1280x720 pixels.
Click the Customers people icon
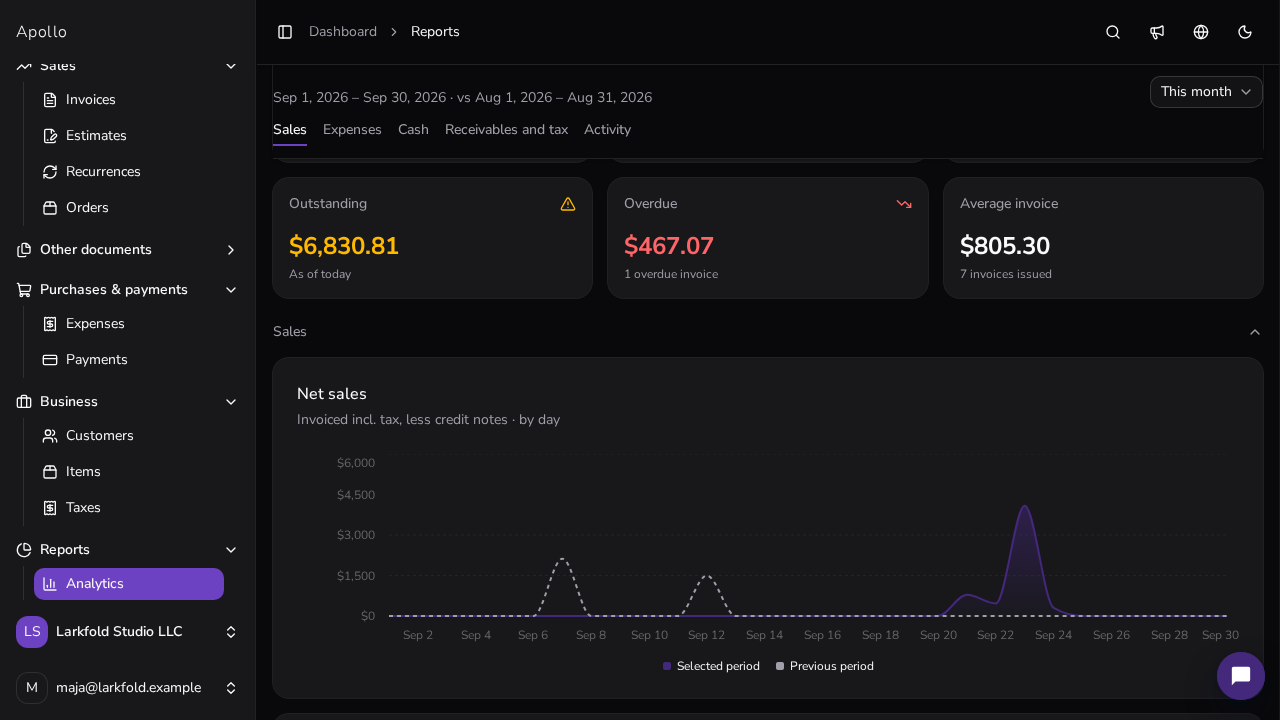[50, 436]
